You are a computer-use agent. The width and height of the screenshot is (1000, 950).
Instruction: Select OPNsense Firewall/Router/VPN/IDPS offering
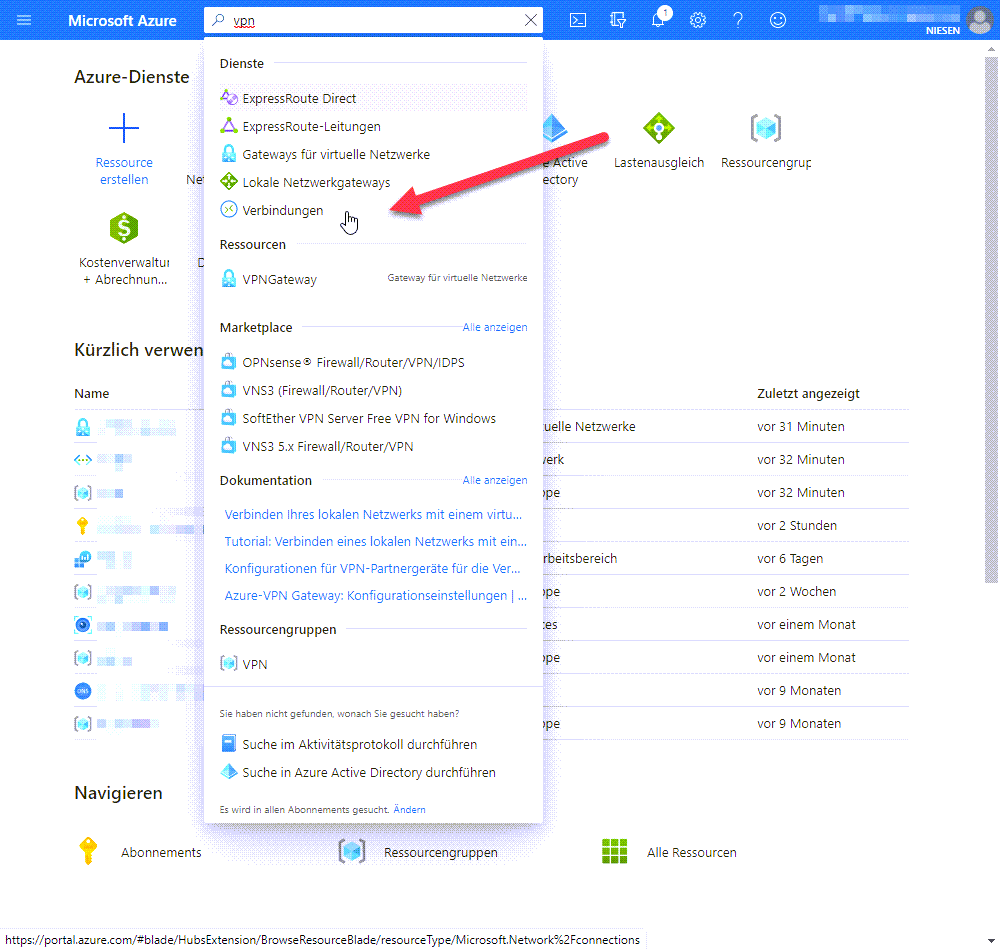pyautogui.click(x=373, y=362)
